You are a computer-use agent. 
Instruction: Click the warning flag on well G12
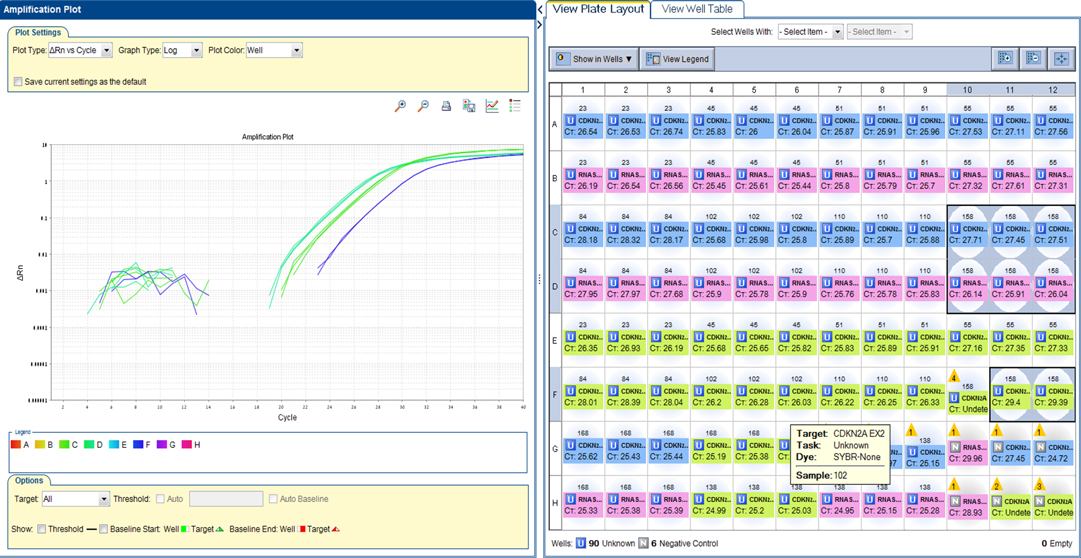(1039, 431)
